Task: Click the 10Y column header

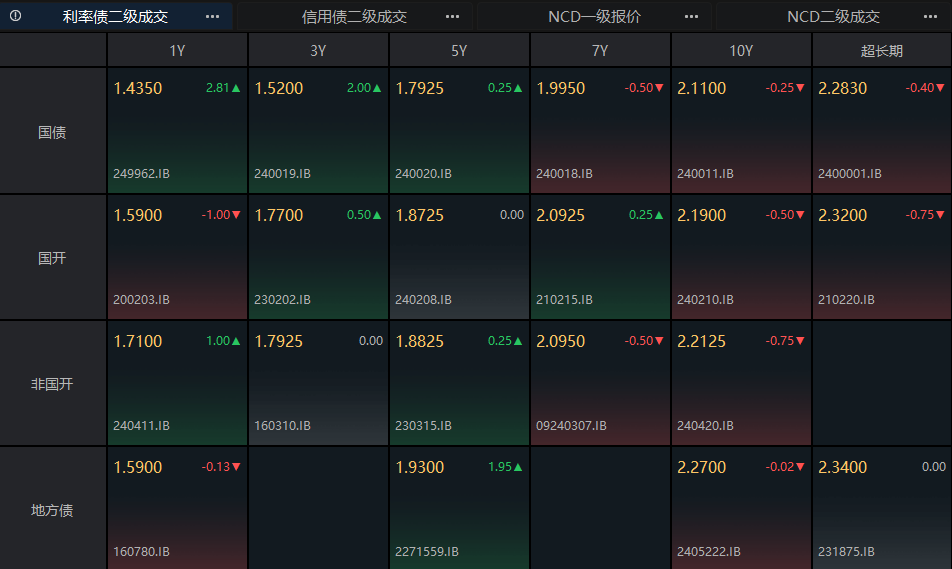Action: click(741, 50)
